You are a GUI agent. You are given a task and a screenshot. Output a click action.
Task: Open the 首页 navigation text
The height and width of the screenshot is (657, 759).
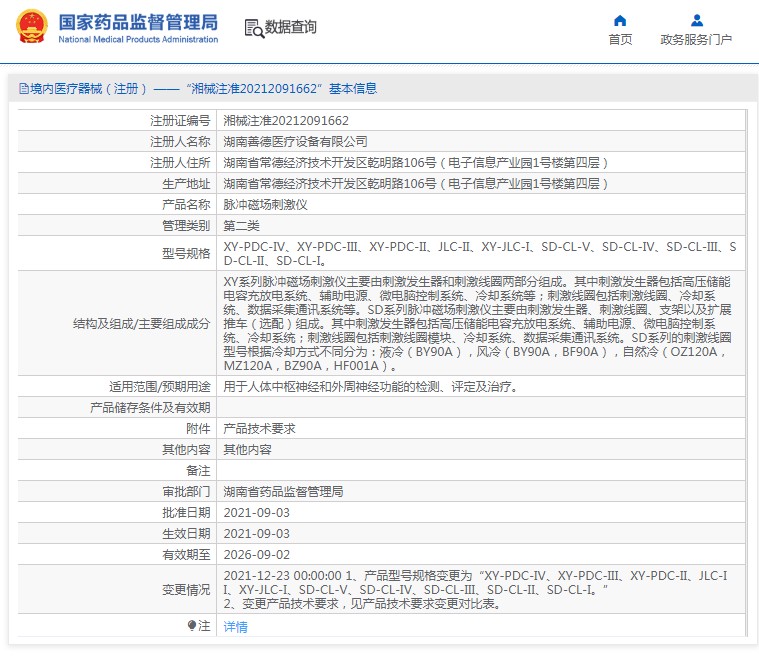(x=620, y=40)
